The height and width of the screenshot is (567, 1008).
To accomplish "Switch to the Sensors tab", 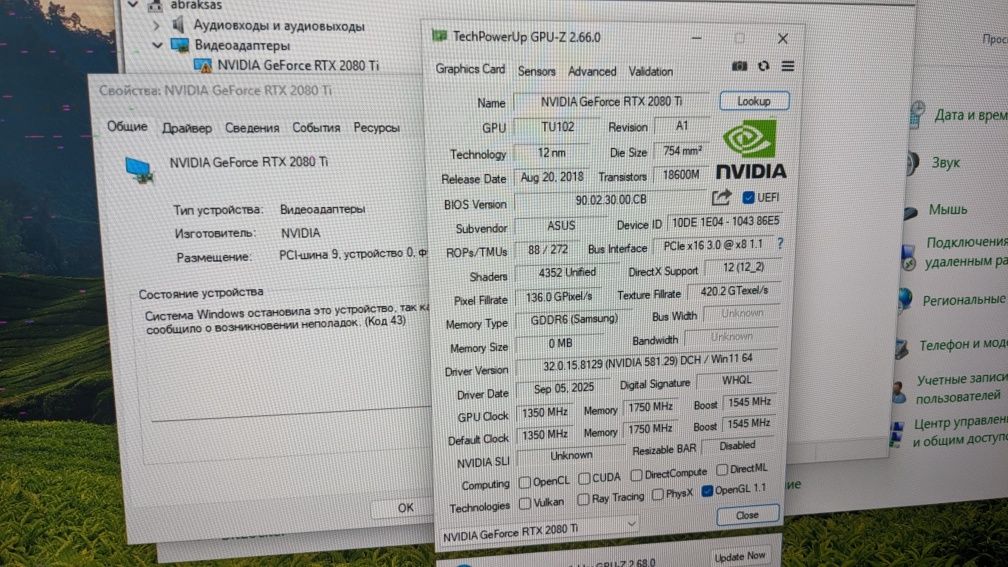I will coord(536,71).
